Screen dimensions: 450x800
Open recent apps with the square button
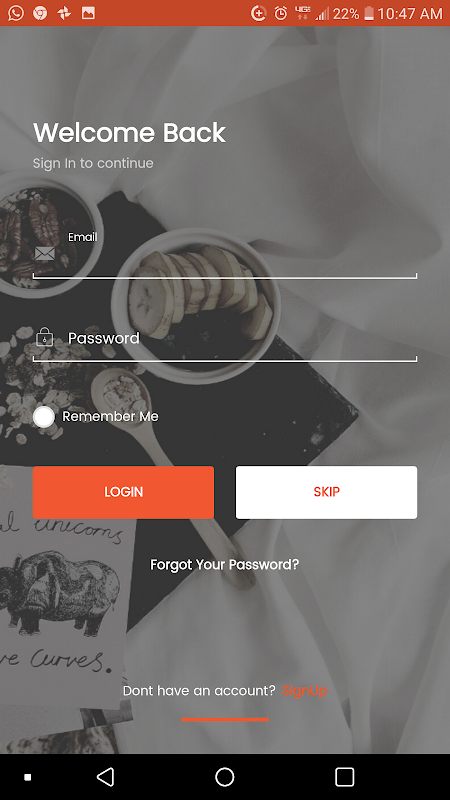(344, 777)
